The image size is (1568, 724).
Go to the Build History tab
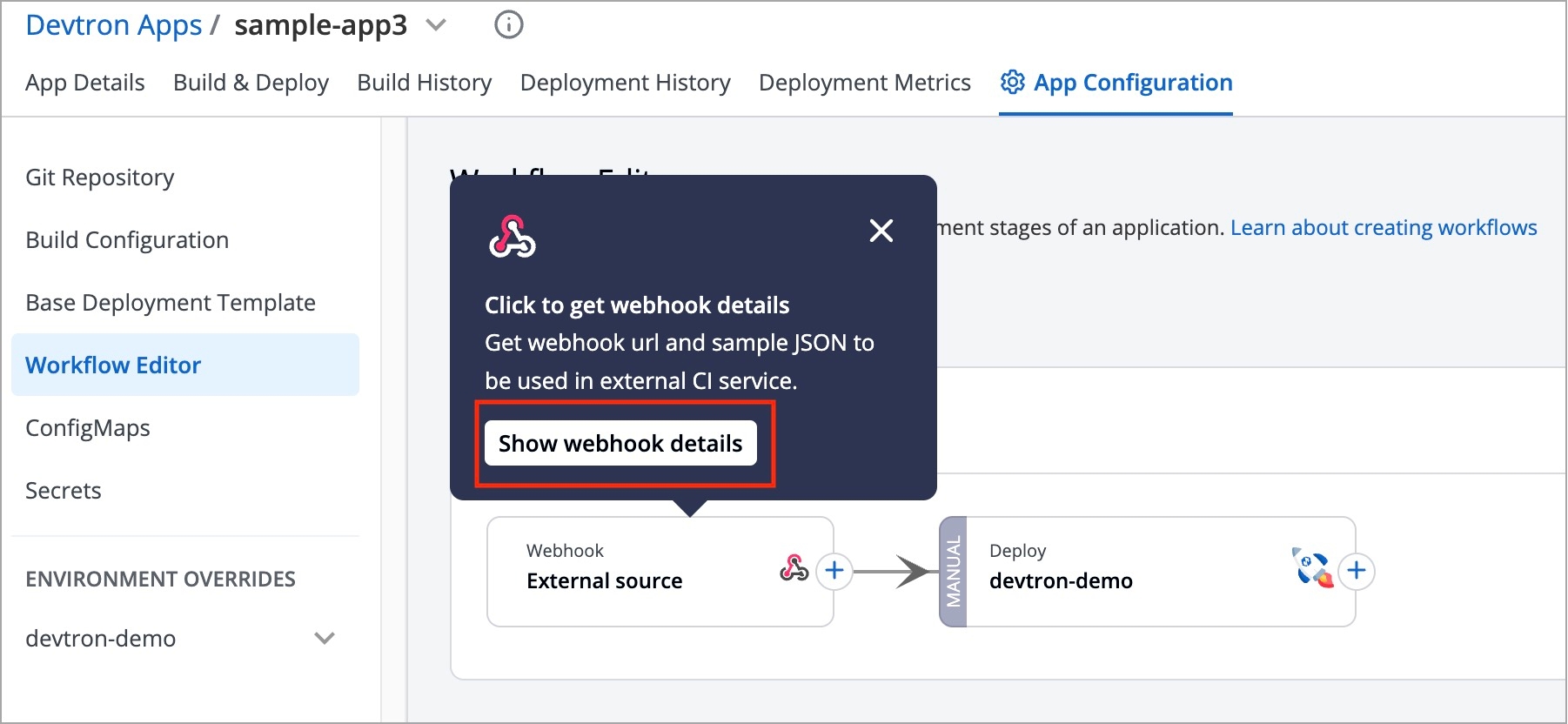[x=425, y=83]
